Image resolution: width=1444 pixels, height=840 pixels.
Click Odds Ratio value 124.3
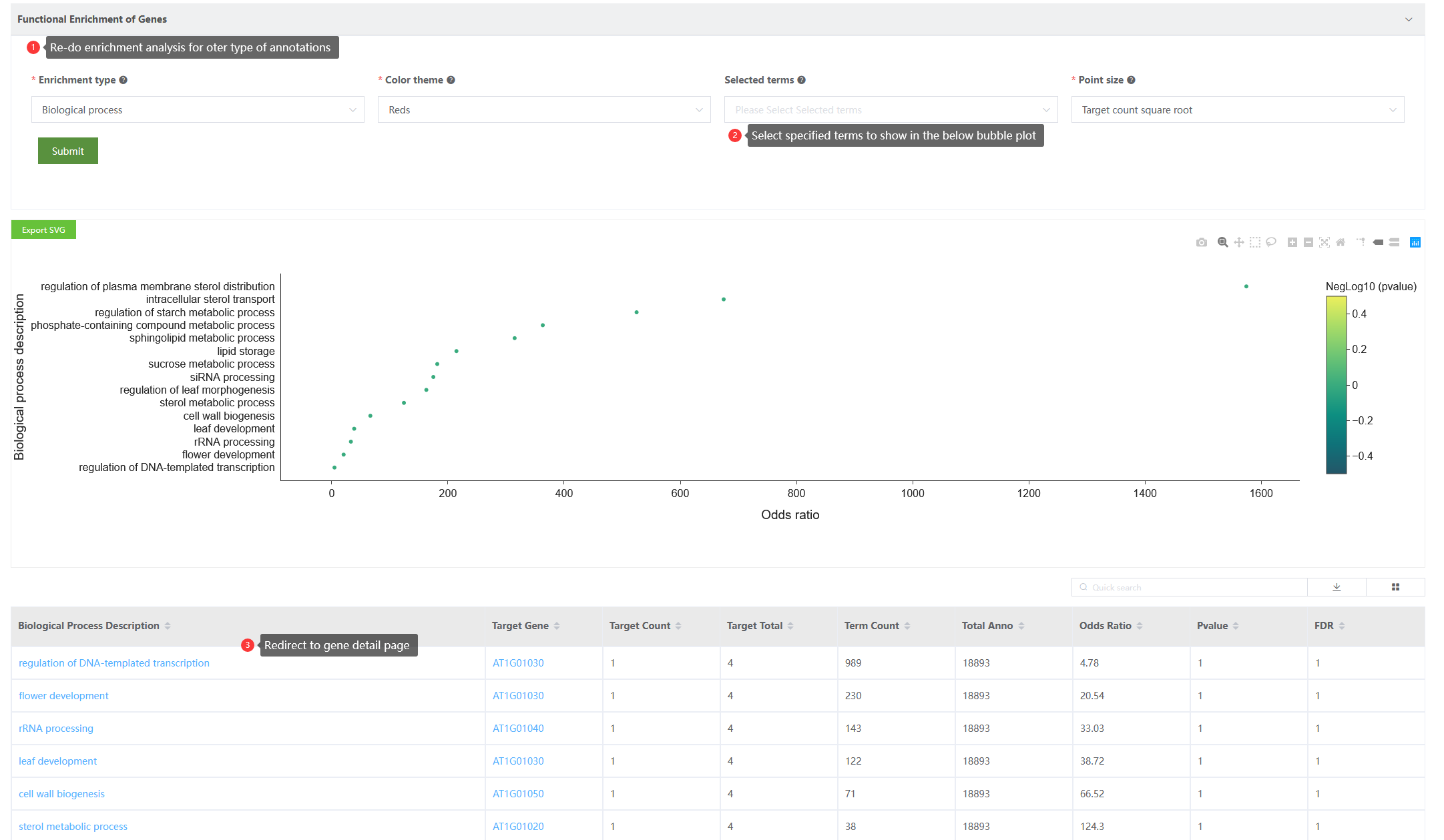[x=1092, y=827]
